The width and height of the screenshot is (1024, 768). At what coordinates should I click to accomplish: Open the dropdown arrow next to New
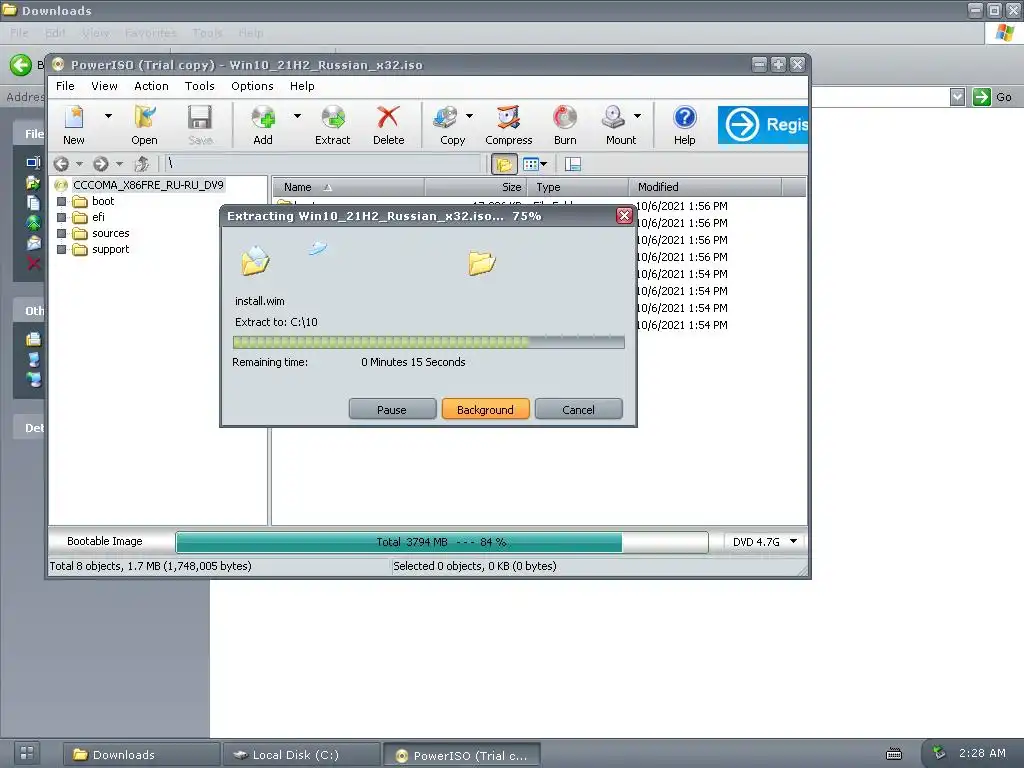(x=108, y=116)
